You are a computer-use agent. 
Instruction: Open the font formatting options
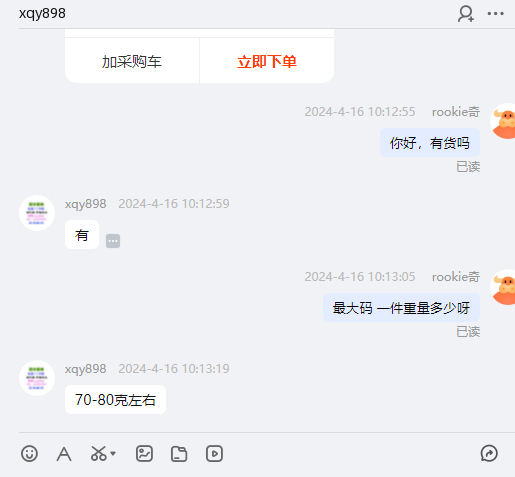(64, 454)
